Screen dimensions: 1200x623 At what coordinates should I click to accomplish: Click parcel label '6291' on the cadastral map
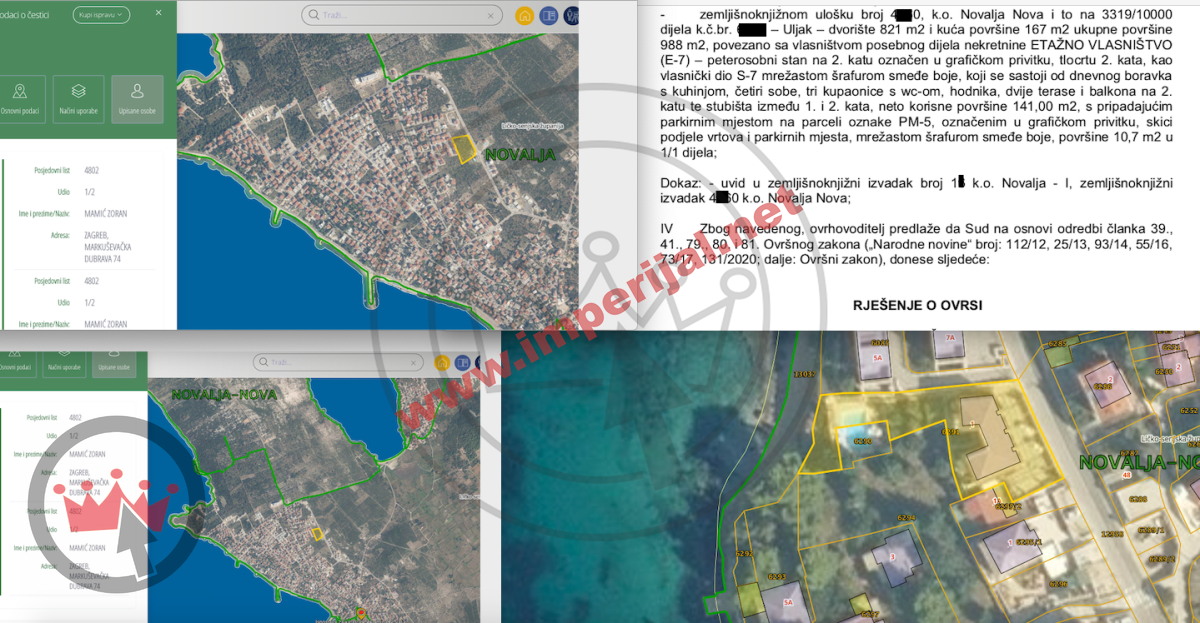(x=950, y=431)
